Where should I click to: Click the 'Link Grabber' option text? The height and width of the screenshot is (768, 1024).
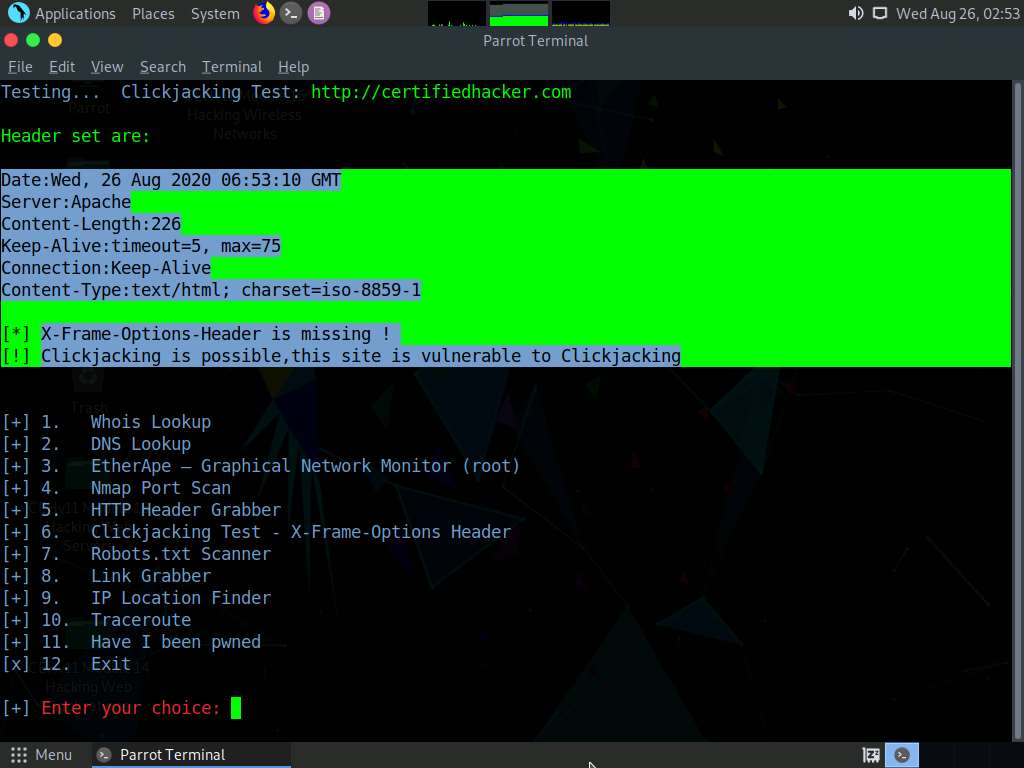pos(151,576)
